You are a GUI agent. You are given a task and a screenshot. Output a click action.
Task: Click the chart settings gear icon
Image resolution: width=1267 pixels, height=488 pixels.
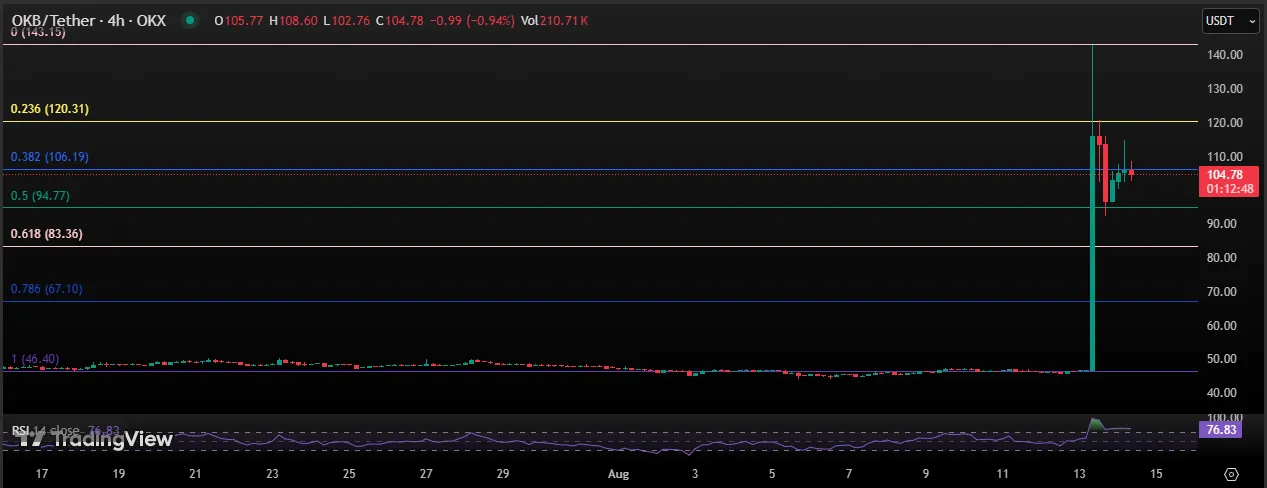click(1231, 474)
